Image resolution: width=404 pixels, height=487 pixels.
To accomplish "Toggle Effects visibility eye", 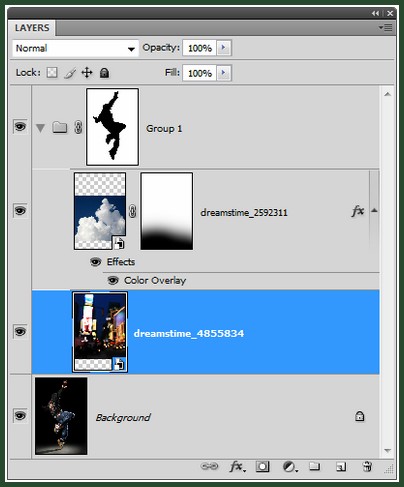I will tap(96, 262).
